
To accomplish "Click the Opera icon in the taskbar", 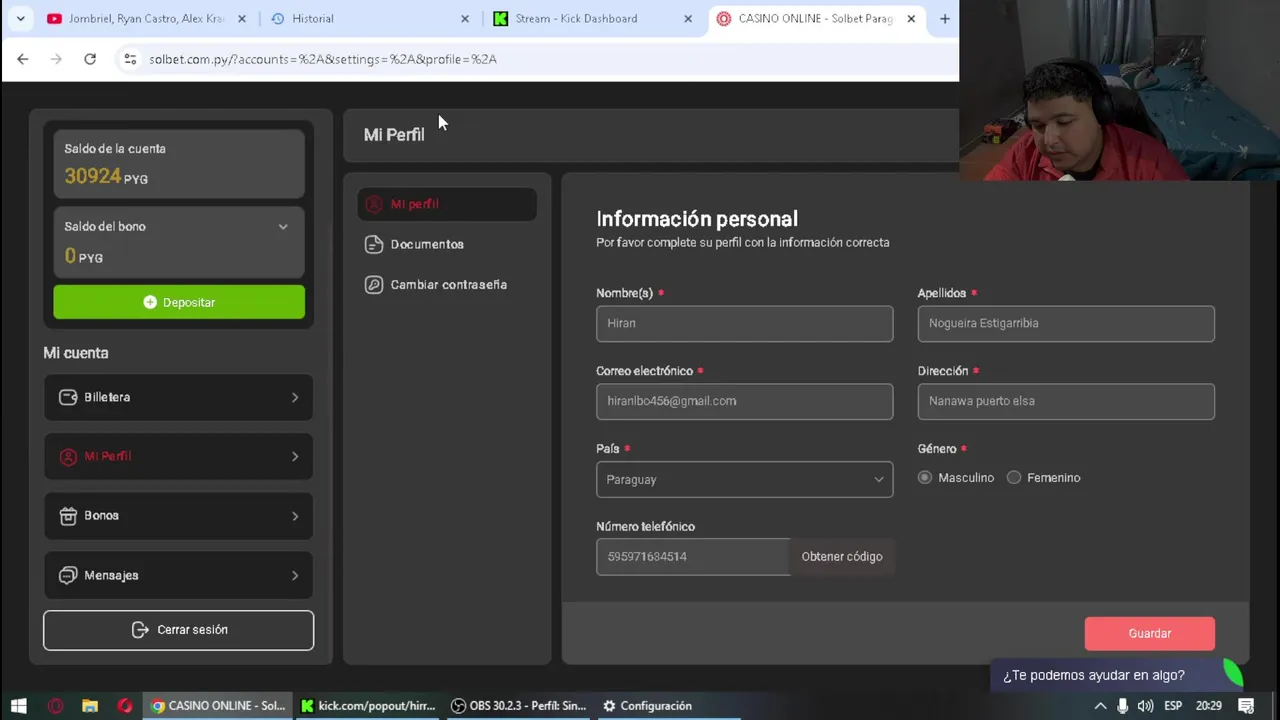I will [124, 706].
